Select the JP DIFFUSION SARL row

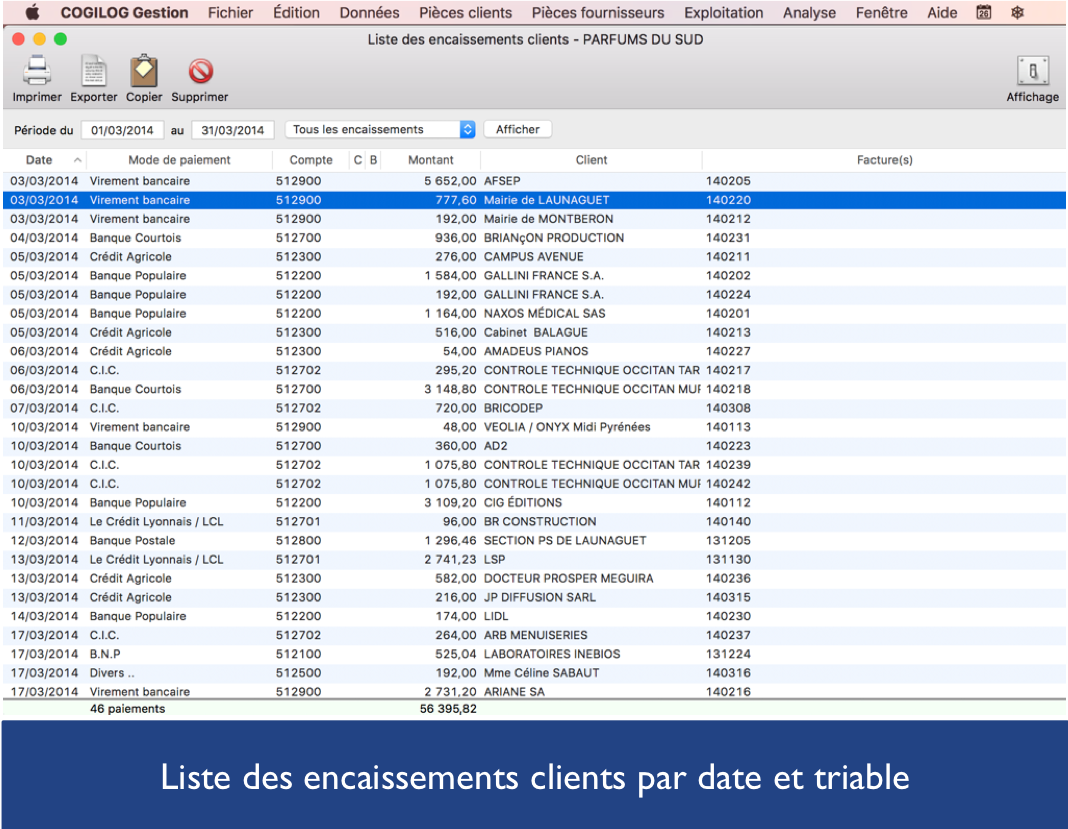(x=534, y=597)
